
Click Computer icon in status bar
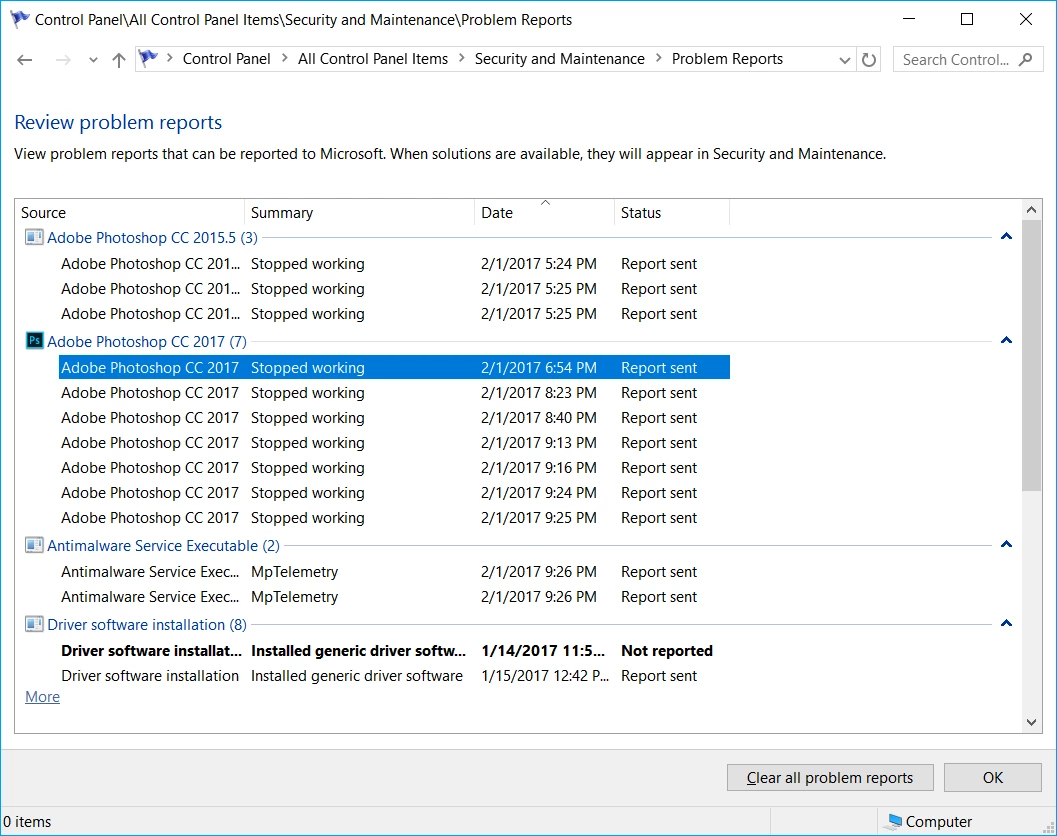coord(895,820)
